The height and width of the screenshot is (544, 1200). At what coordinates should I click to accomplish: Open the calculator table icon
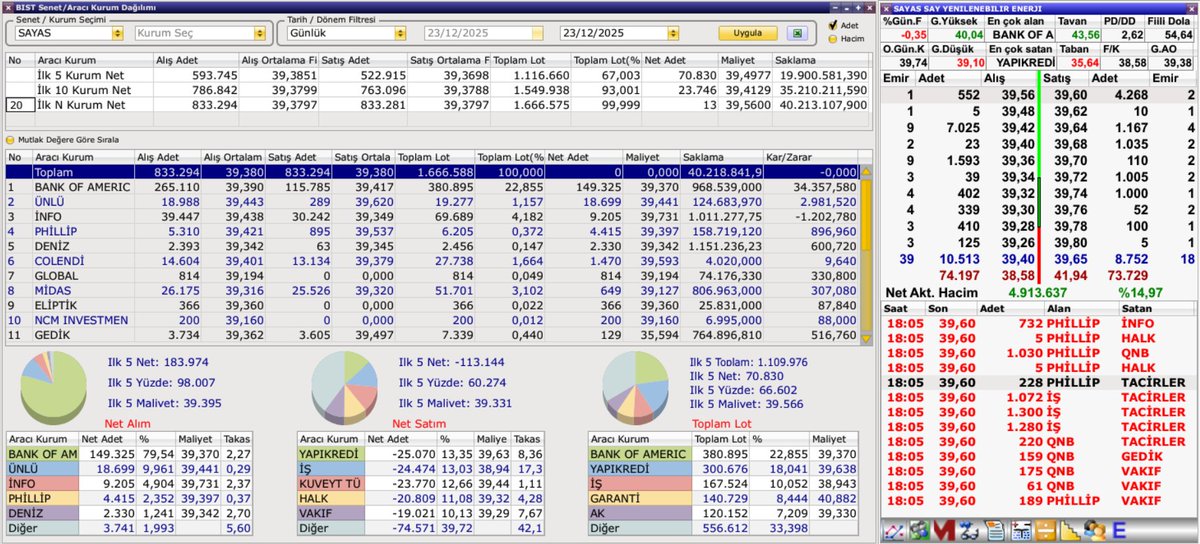click(1021, 530)
